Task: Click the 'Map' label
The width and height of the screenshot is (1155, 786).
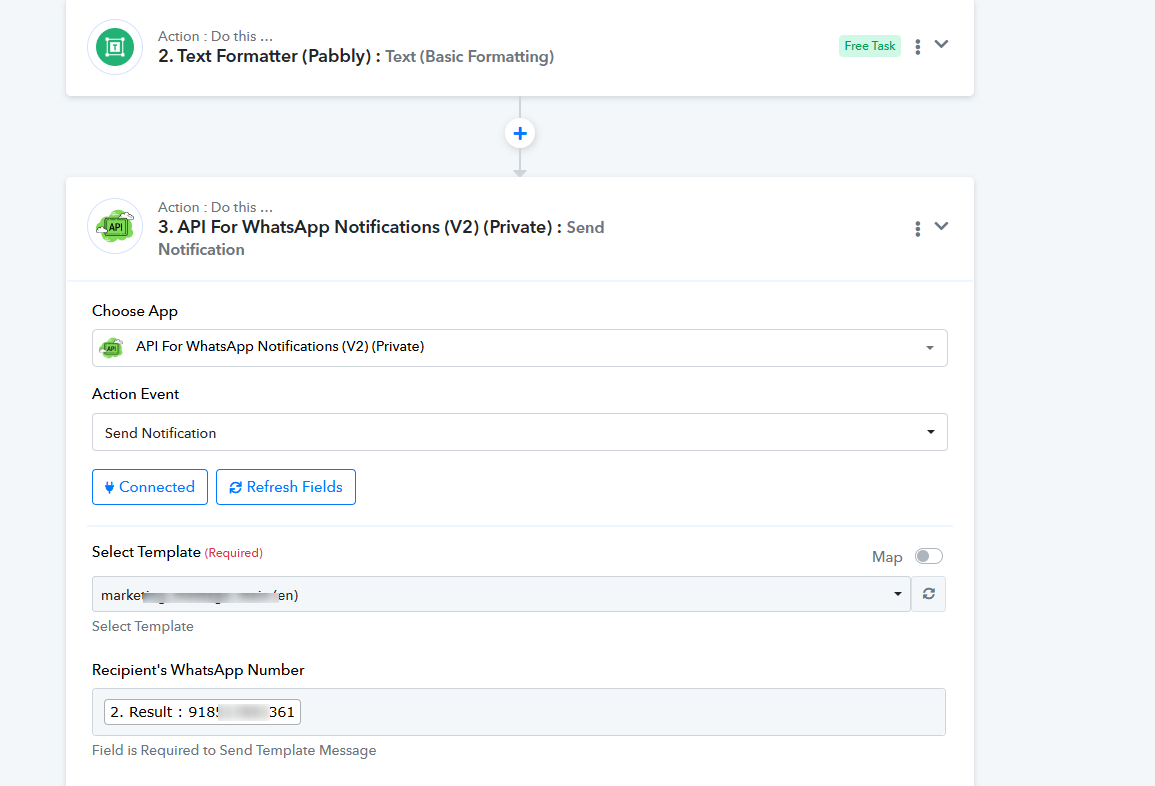Action: pos(887,557)
